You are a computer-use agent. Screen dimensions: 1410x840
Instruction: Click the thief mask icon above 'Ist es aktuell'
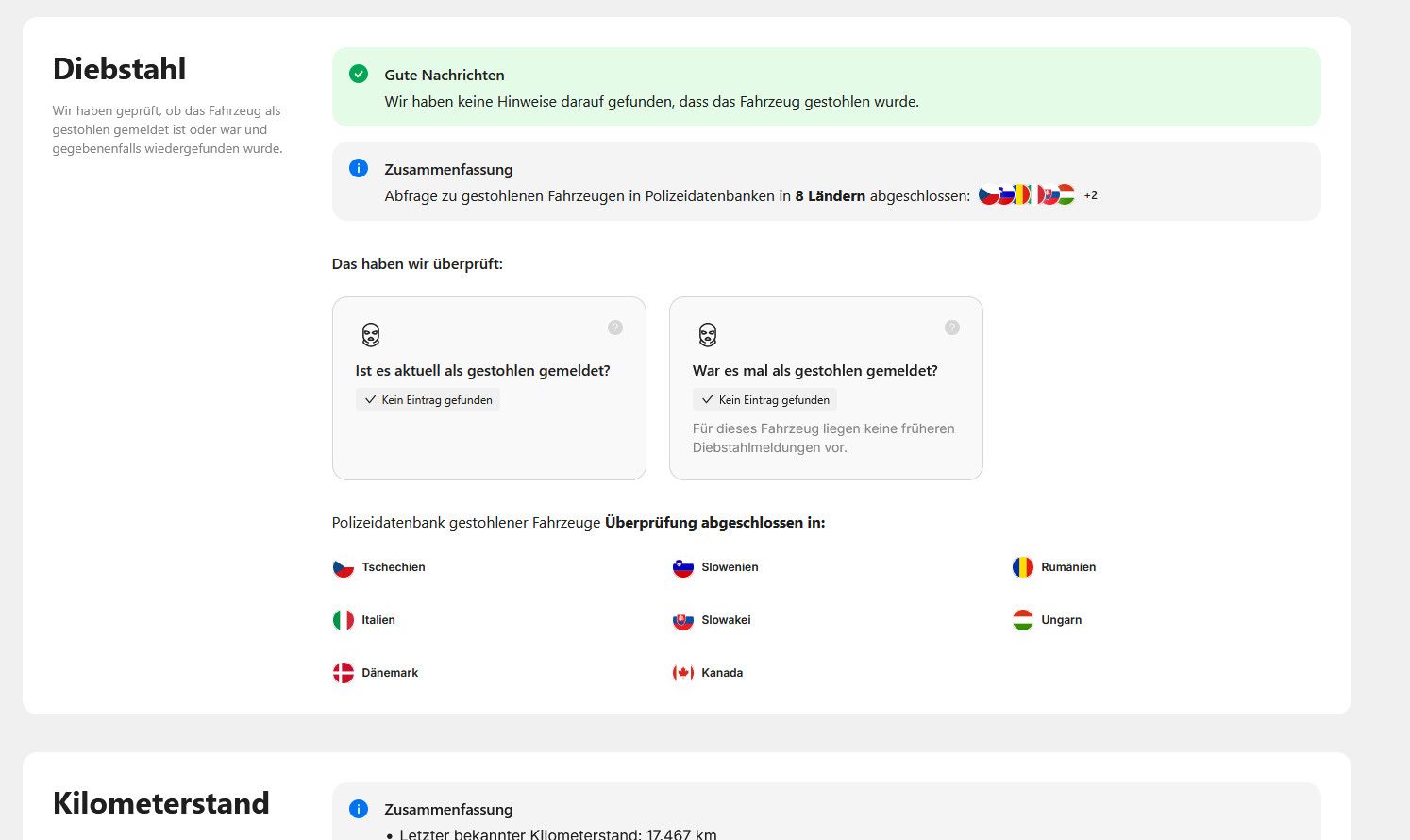click(371, 335)
